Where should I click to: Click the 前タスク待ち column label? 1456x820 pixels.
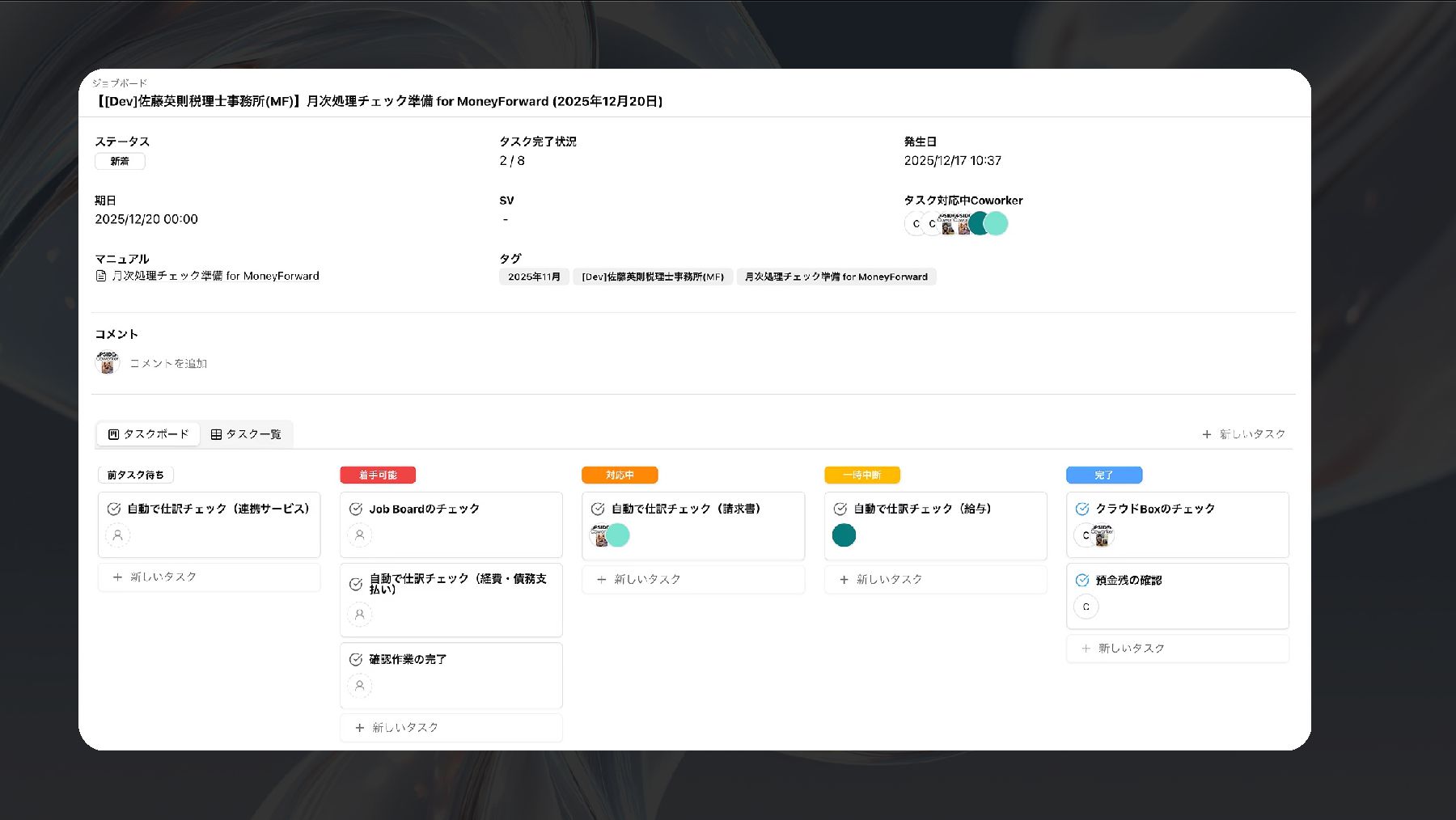[136, 476]
